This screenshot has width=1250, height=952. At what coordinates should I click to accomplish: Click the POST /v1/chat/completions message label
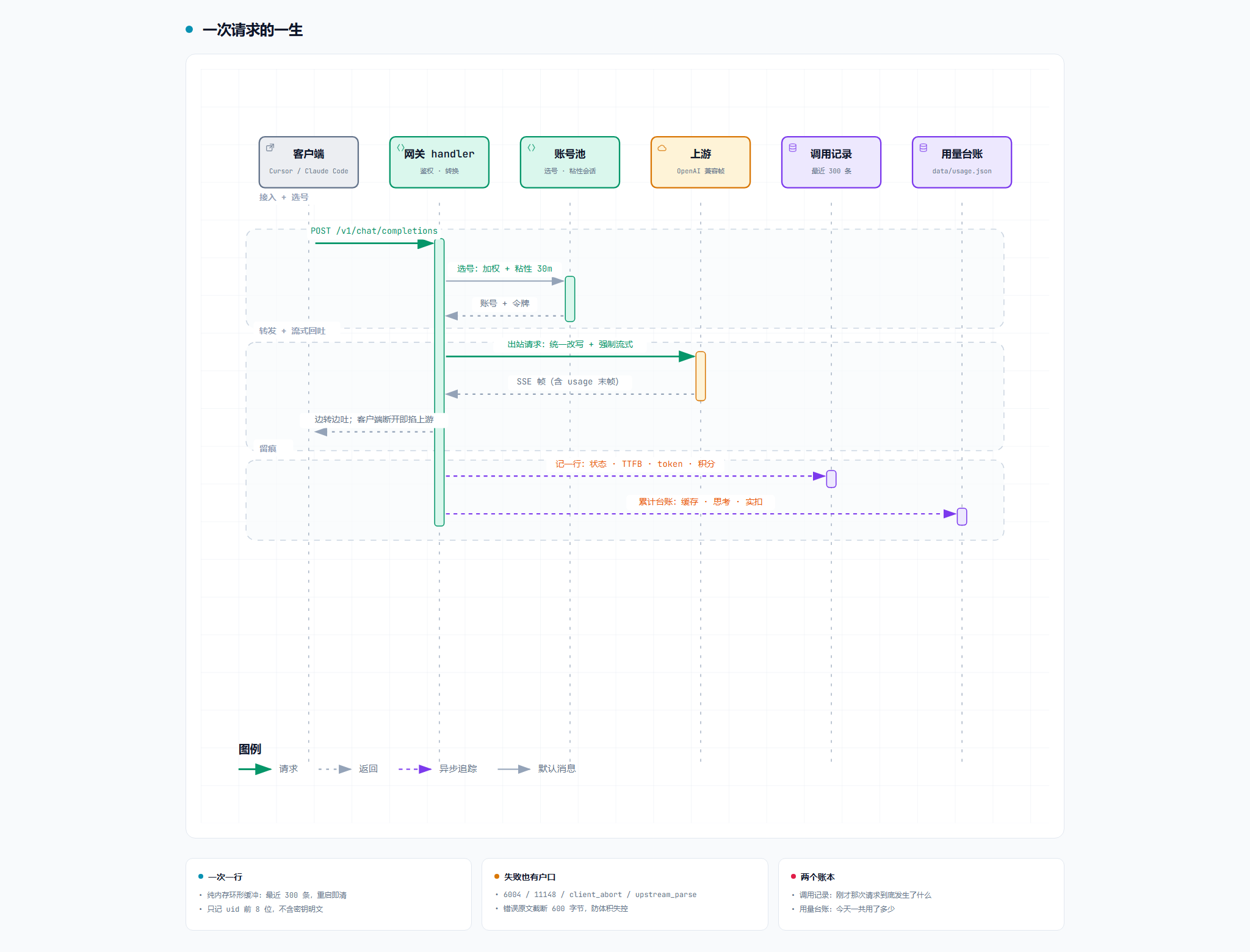point(374,231)
